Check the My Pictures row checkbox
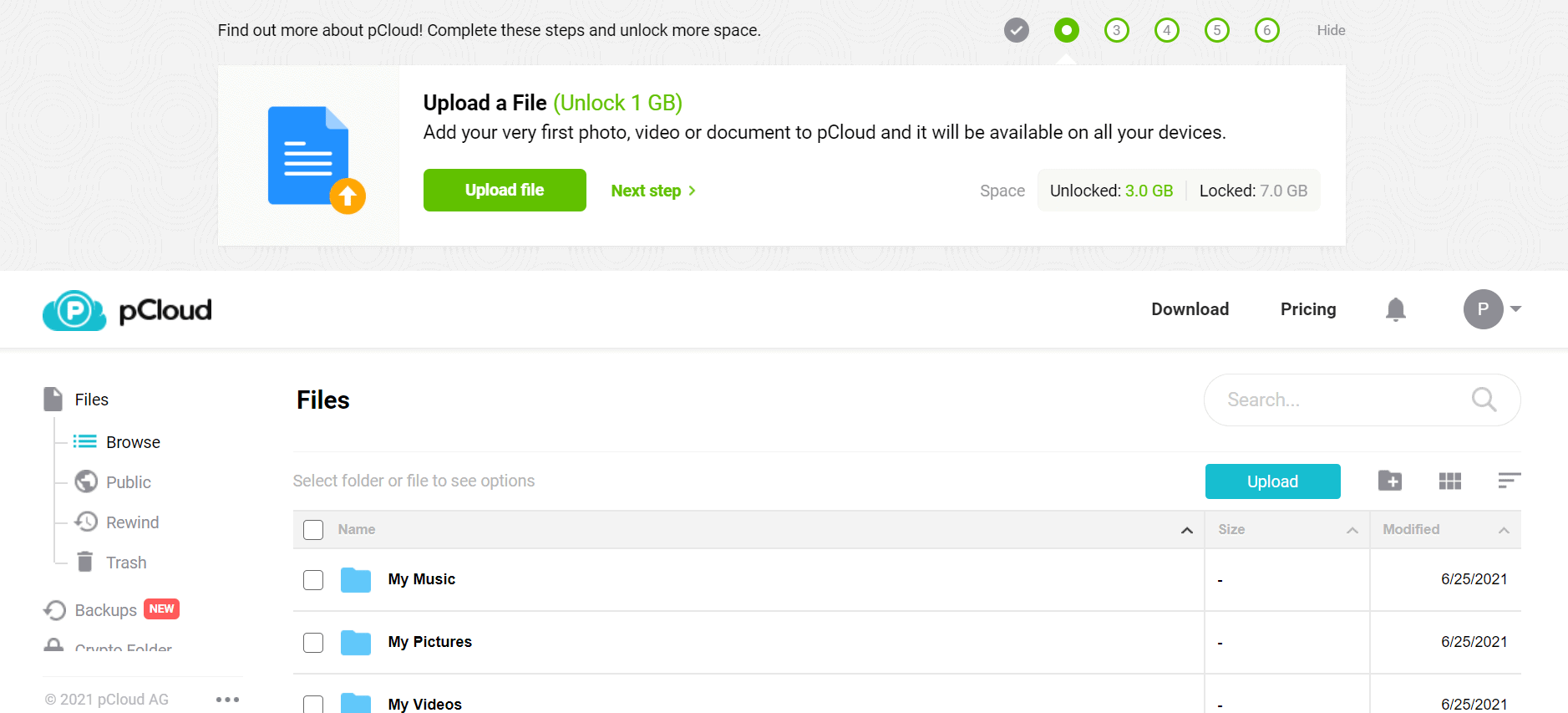 tap(313, 643)
